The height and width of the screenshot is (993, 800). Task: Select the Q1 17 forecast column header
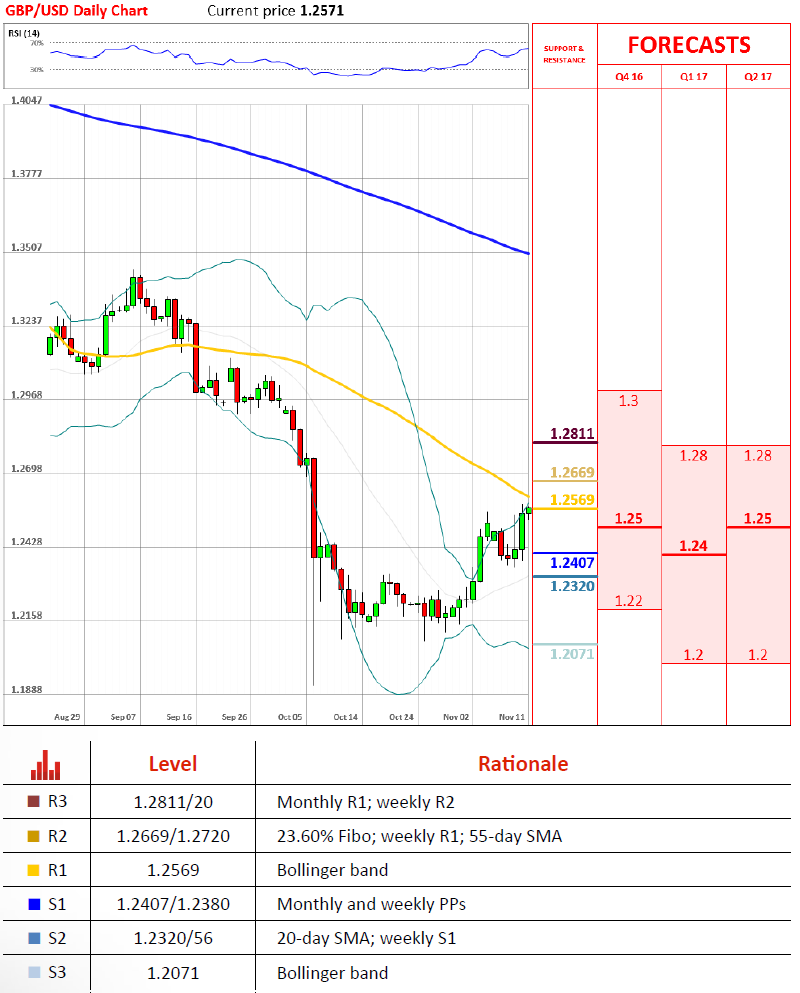[x=694, y=77]
